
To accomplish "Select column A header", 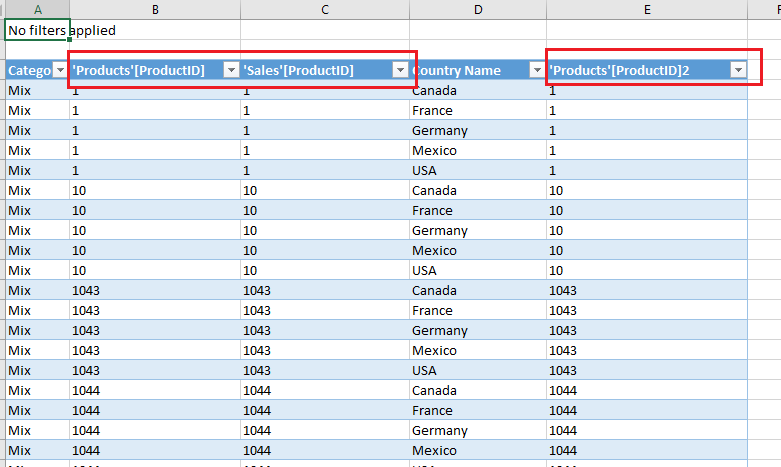I will (37, 9).
